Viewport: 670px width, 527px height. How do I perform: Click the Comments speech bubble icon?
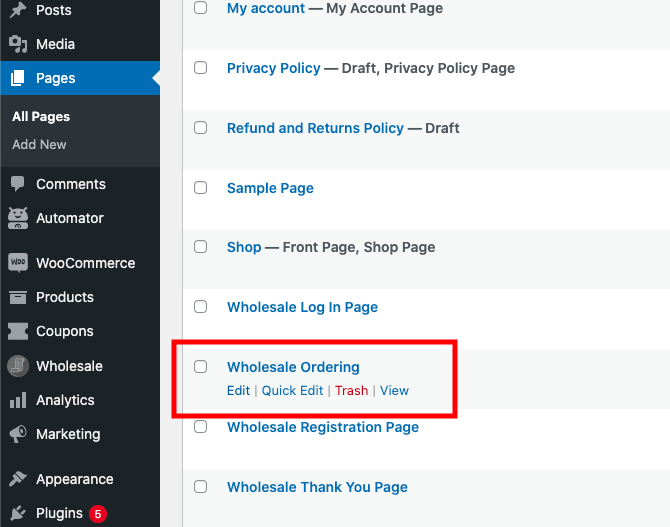click(18, 184)
